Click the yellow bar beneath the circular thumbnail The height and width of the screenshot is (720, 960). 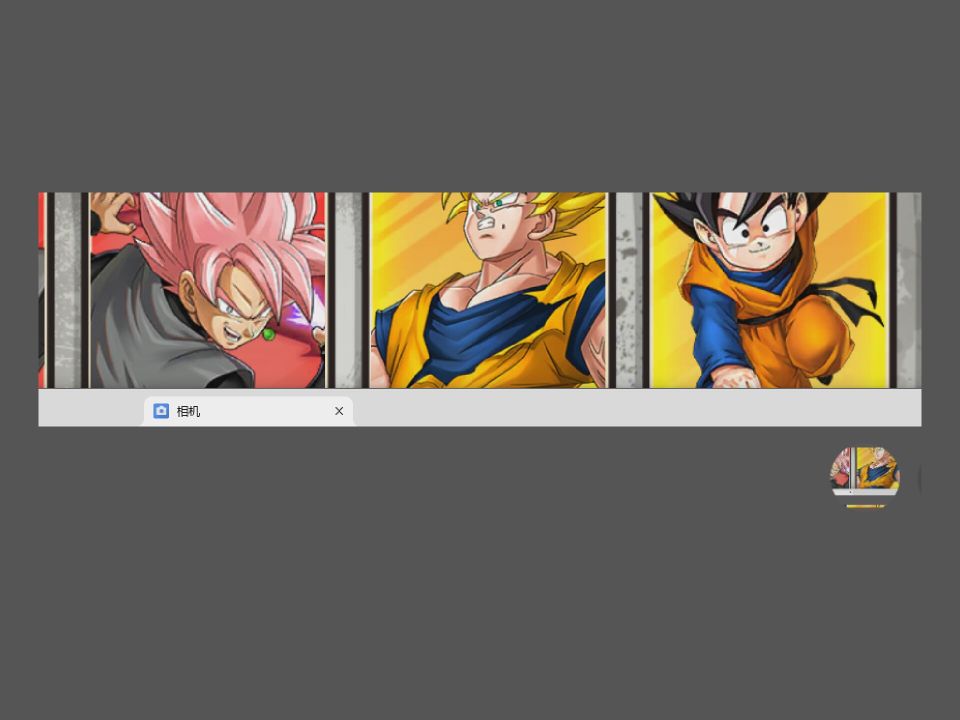coord(865,506)
